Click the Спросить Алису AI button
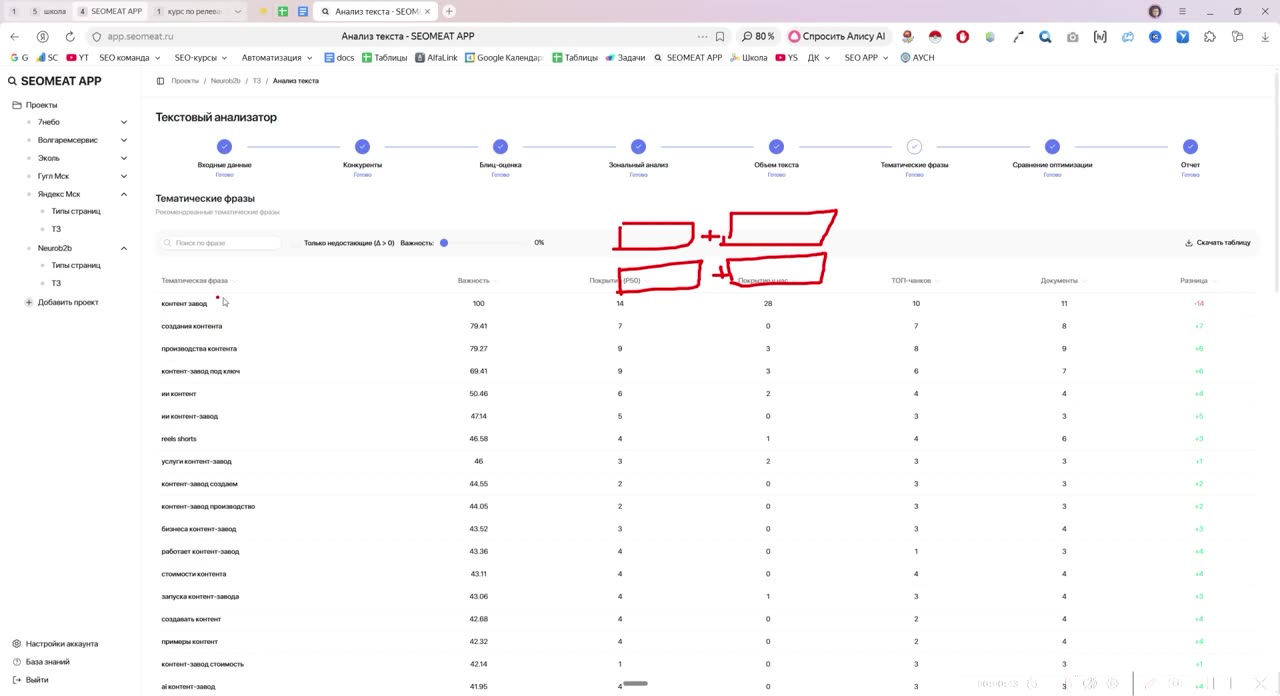This screenshot has width=1280, height=696. click(x=838, y=36)
